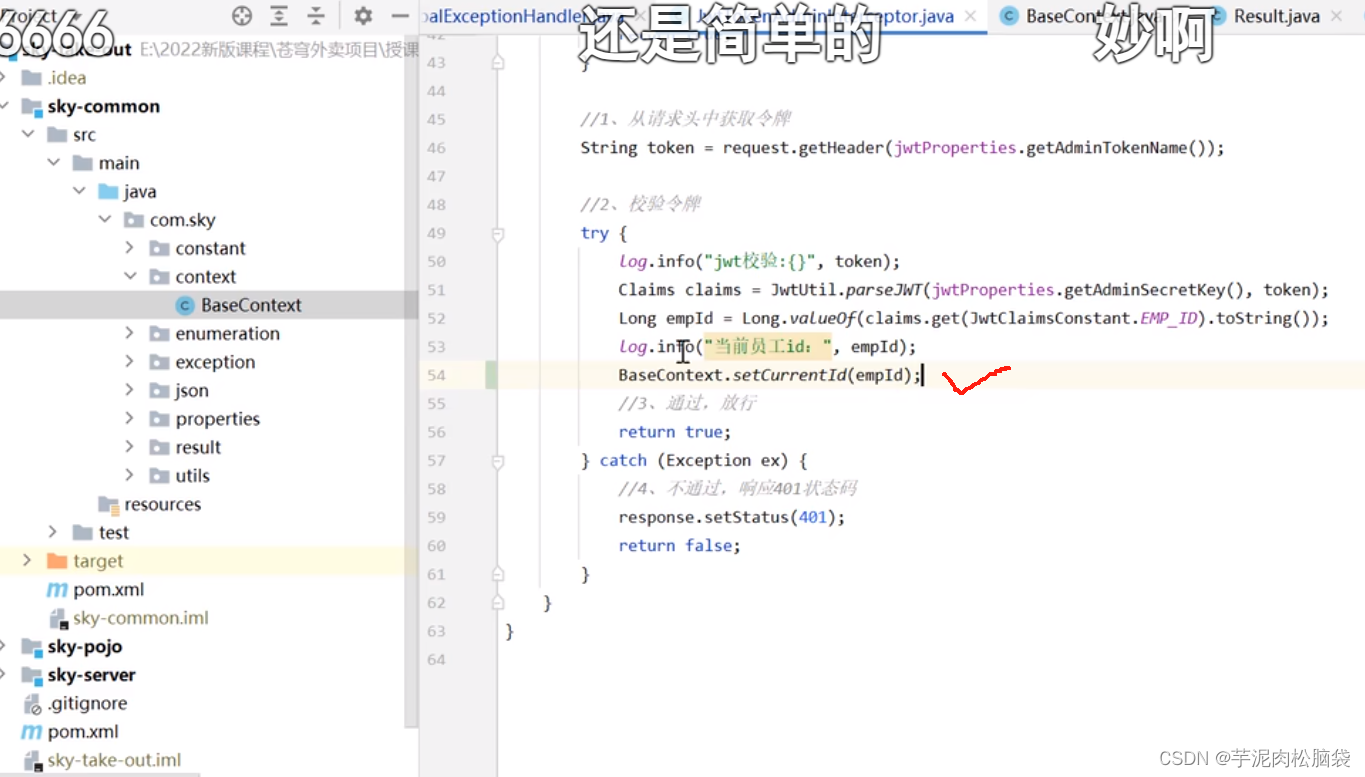The image size is (1365, 777).
Task: Click setCurrentId method call
Action: [790, 375]
